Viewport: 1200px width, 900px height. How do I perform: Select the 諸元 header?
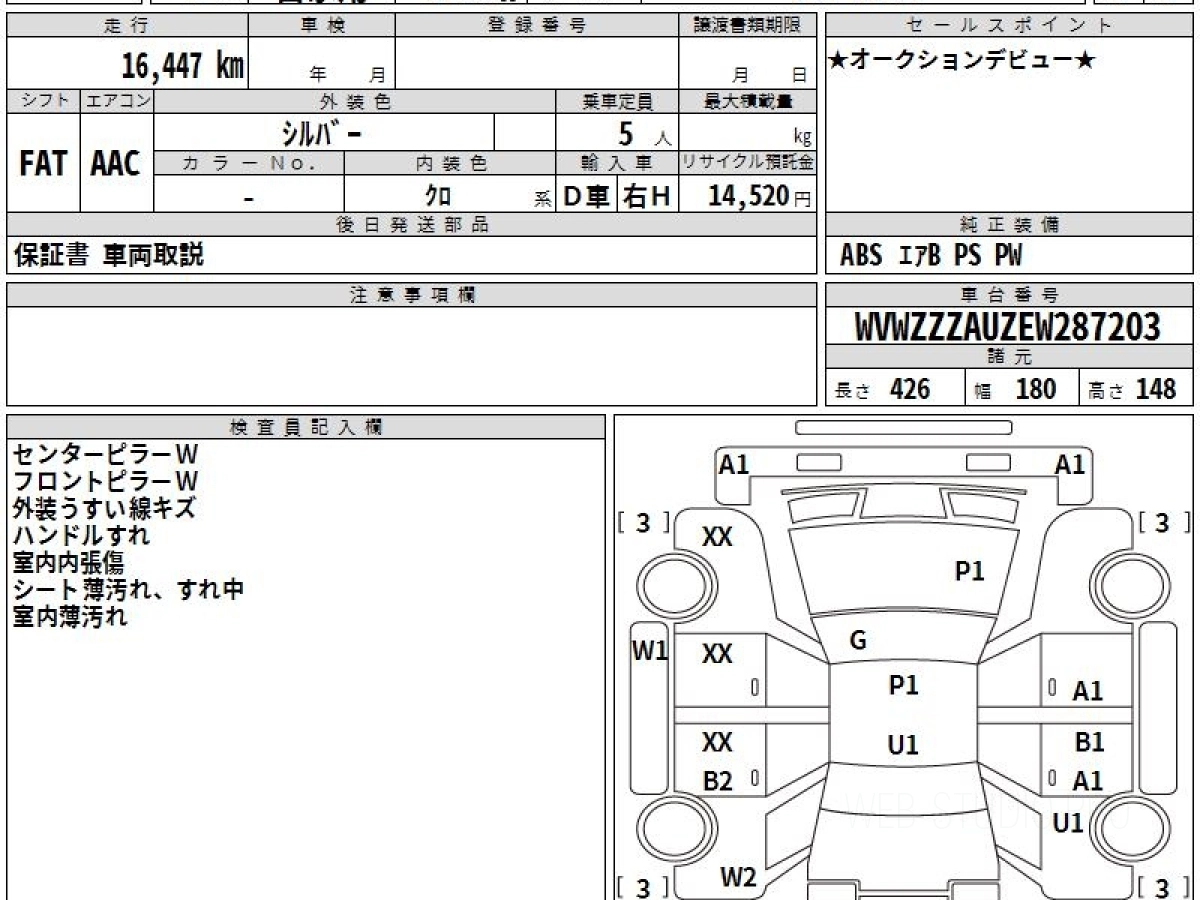tap(1010, 358)
